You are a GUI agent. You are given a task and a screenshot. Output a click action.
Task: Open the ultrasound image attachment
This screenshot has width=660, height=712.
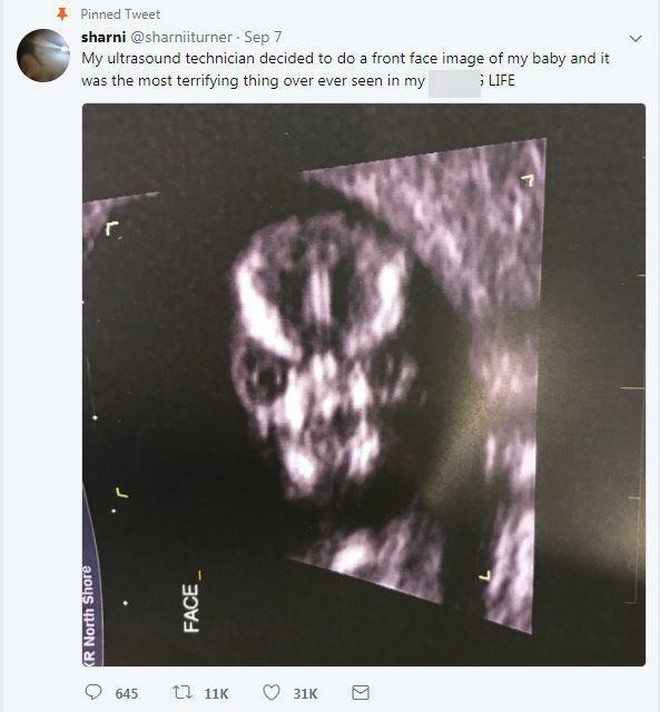[x=363, y=385]
